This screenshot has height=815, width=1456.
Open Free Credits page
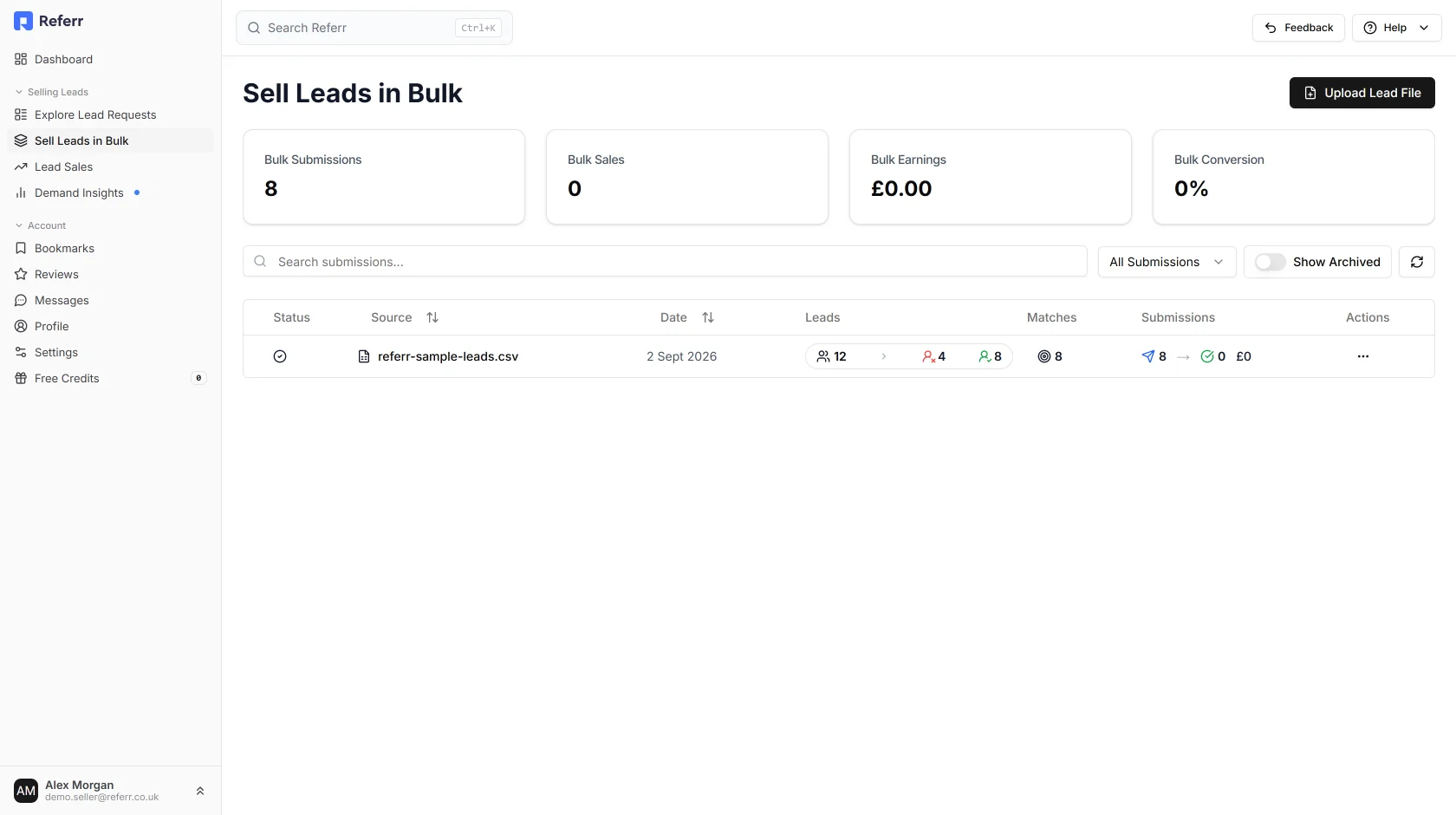pyautogui.click(x=110, y=378)
